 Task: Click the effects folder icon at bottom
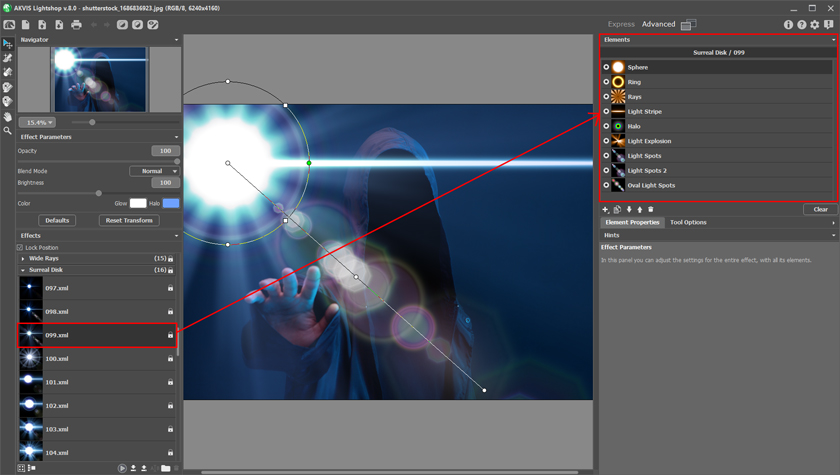tap(166, 468)
